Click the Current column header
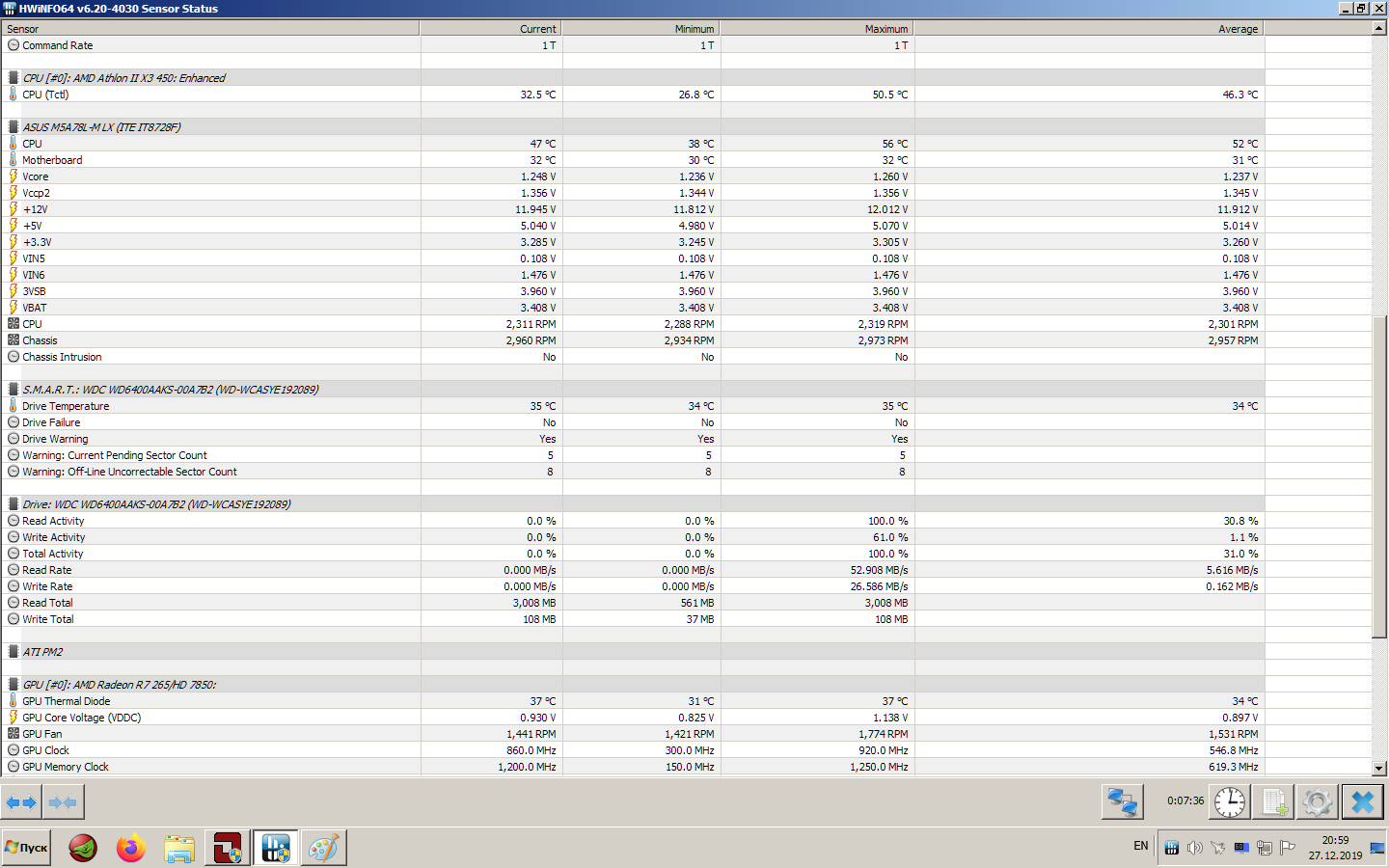The height and width of the screenshot is (868, 1389). (x=492, y=29)
